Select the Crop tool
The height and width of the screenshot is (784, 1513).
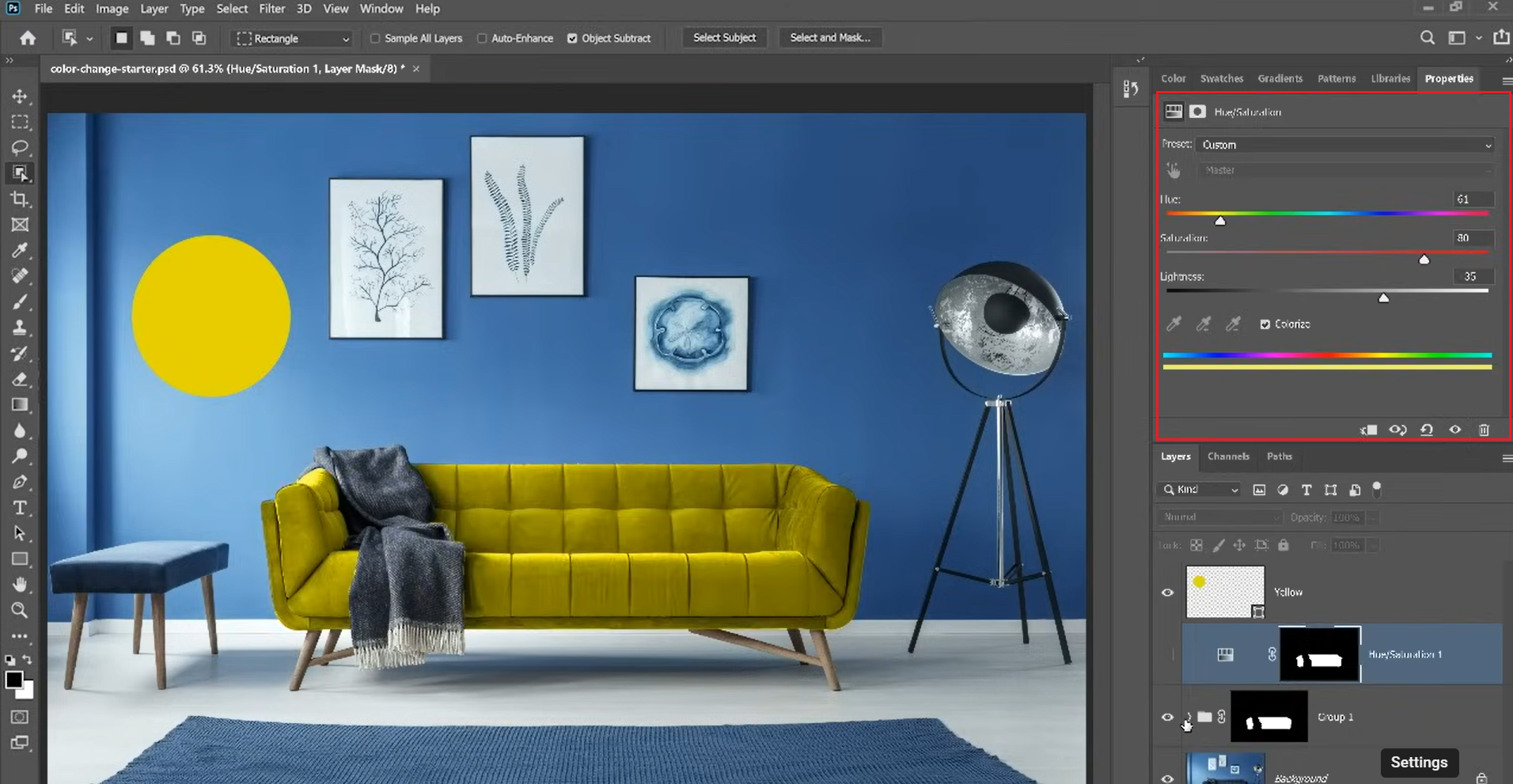[20, 199]
